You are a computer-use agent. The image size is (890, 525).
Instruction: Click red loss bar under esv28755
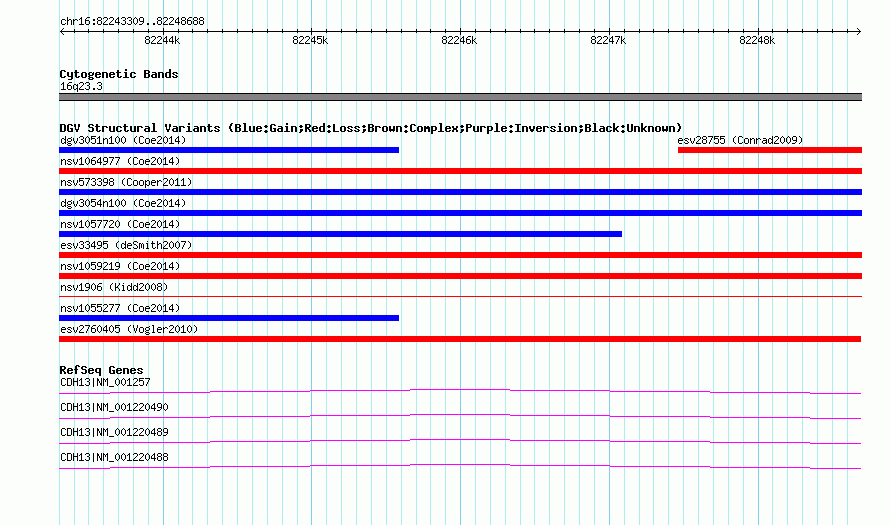pos(770,150)
